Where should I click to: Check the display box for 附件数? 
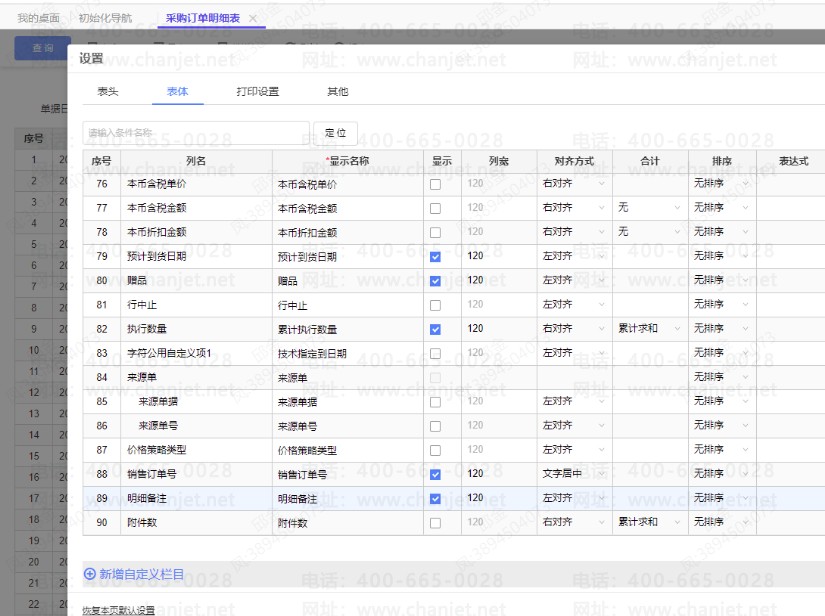435,523
